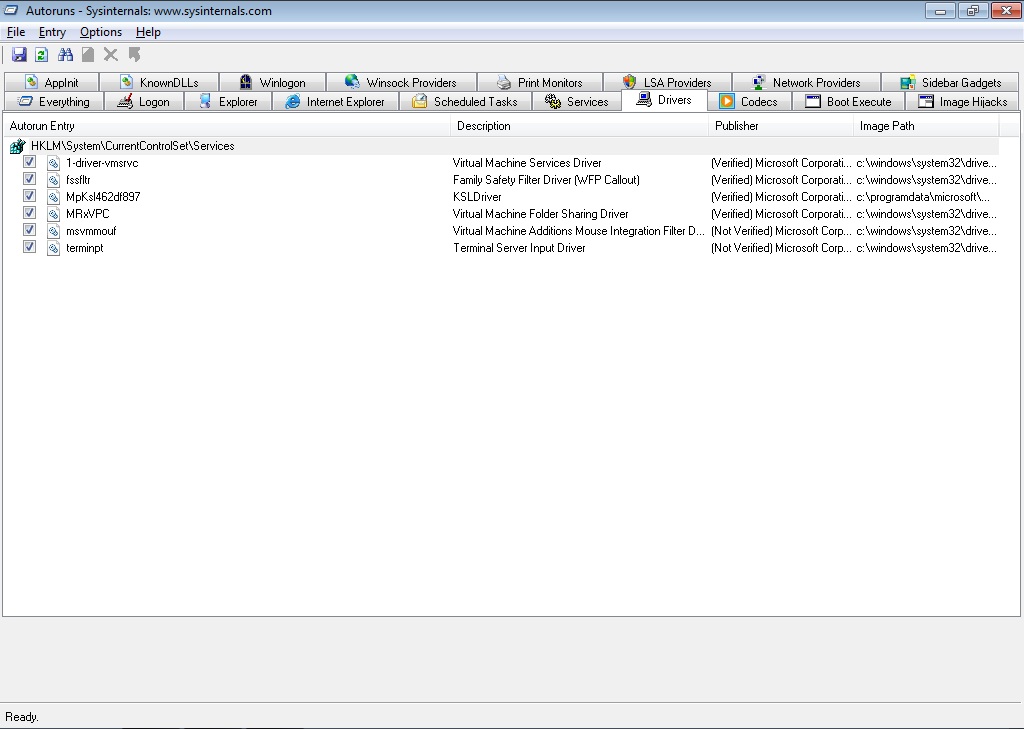
Task: Select the HKLM\System\CurrentControlSet\Services row
Action: (503, 146)
